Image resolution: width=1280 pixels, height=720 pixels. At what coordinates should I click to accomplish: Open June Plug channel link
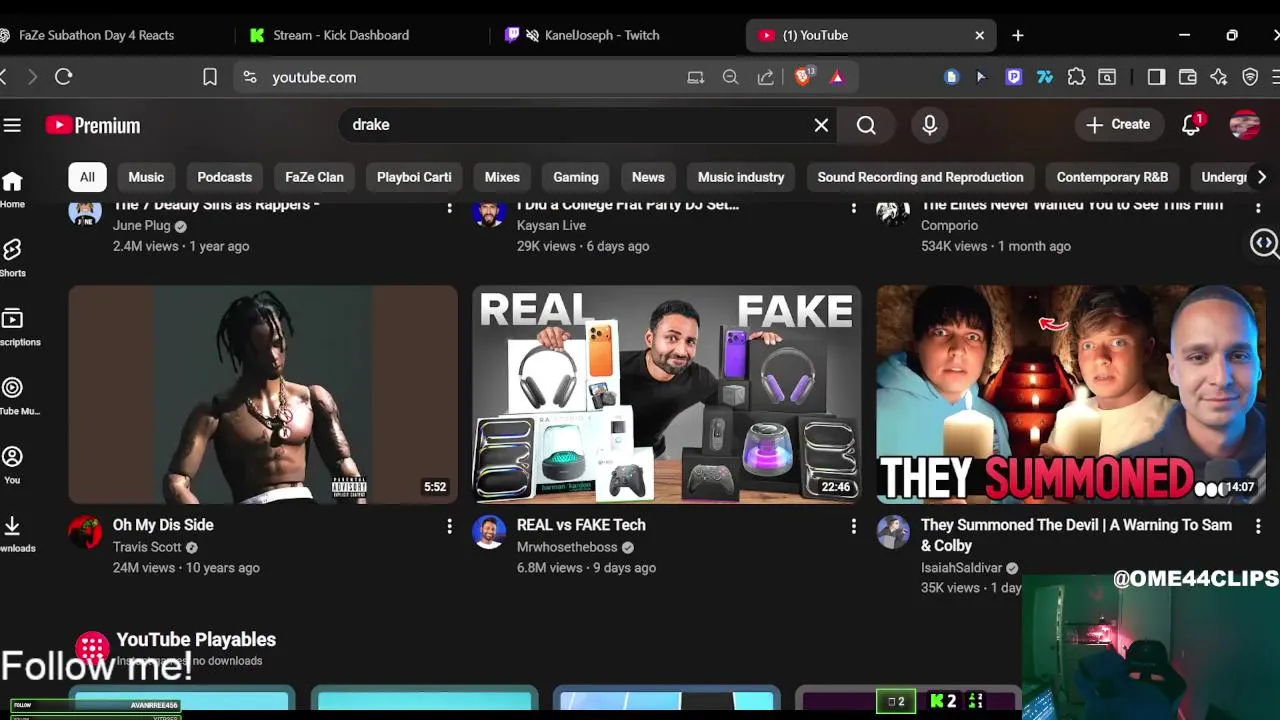142,226
